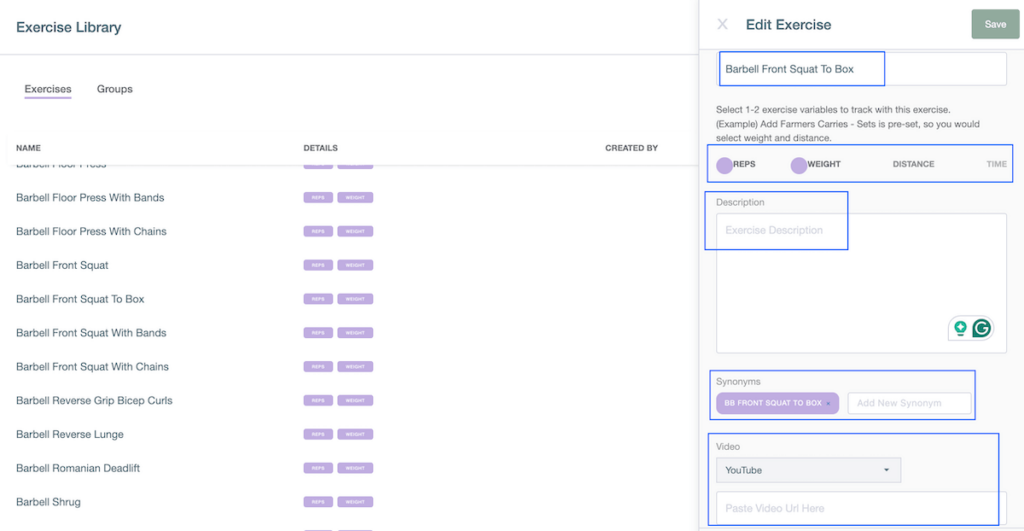Remove the BB FRONT SQUAT TO BOX synonym
The width and height of the screenshot is (1024, 531).
click(x=829, y=404)
